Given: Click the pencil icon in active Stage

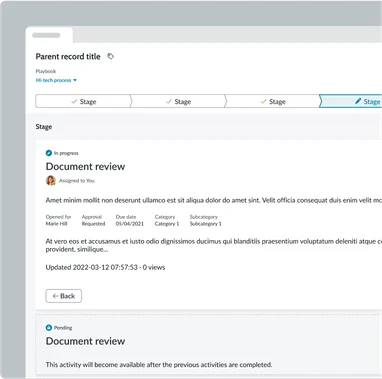Looking at the screenshot, I should point(358,101).
